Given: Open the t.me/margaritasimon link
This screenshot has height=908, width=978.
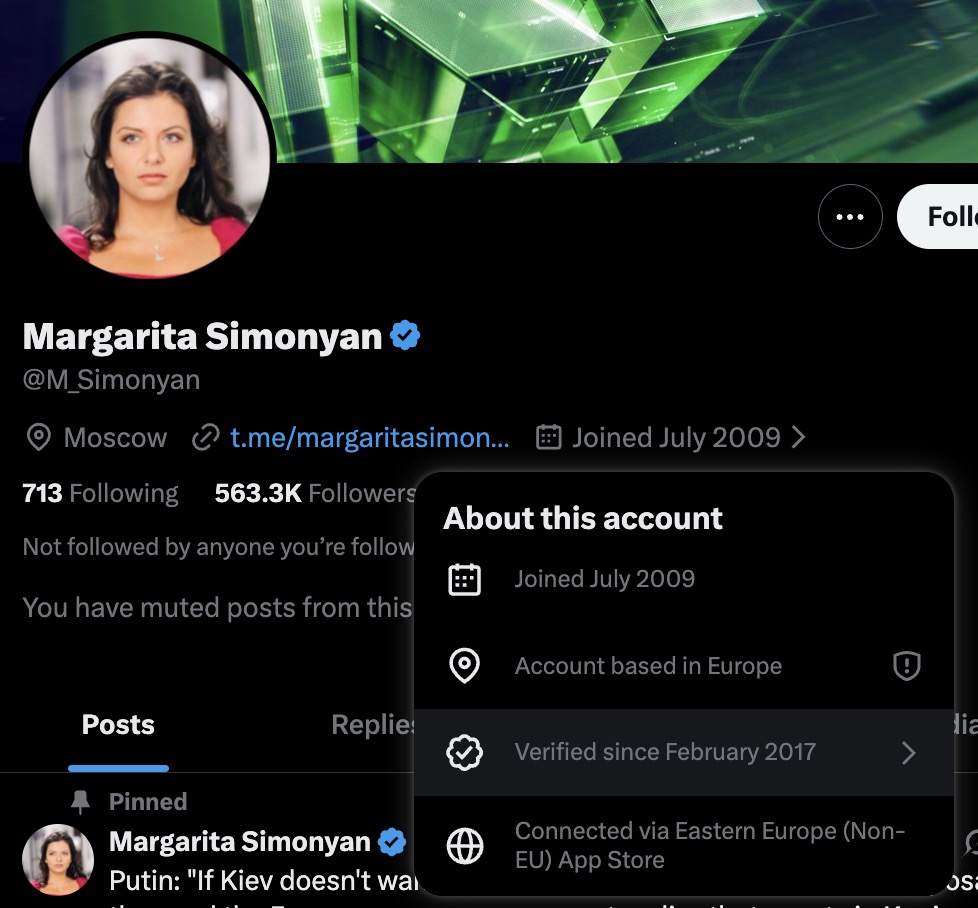Looking at the screenshot, I should (x=369, y=437).
